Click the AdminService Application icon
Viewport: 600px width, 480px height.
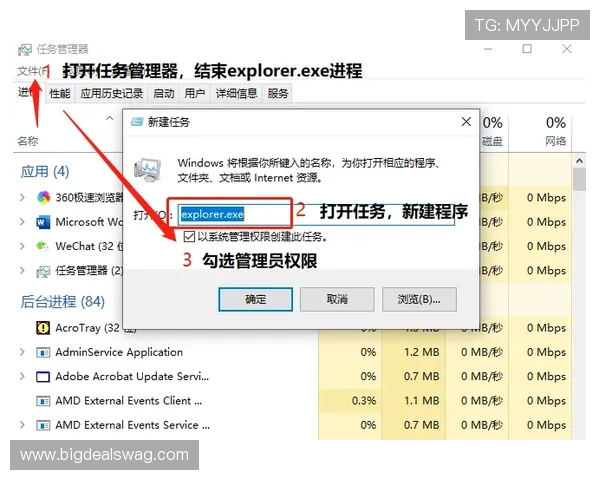43,352
